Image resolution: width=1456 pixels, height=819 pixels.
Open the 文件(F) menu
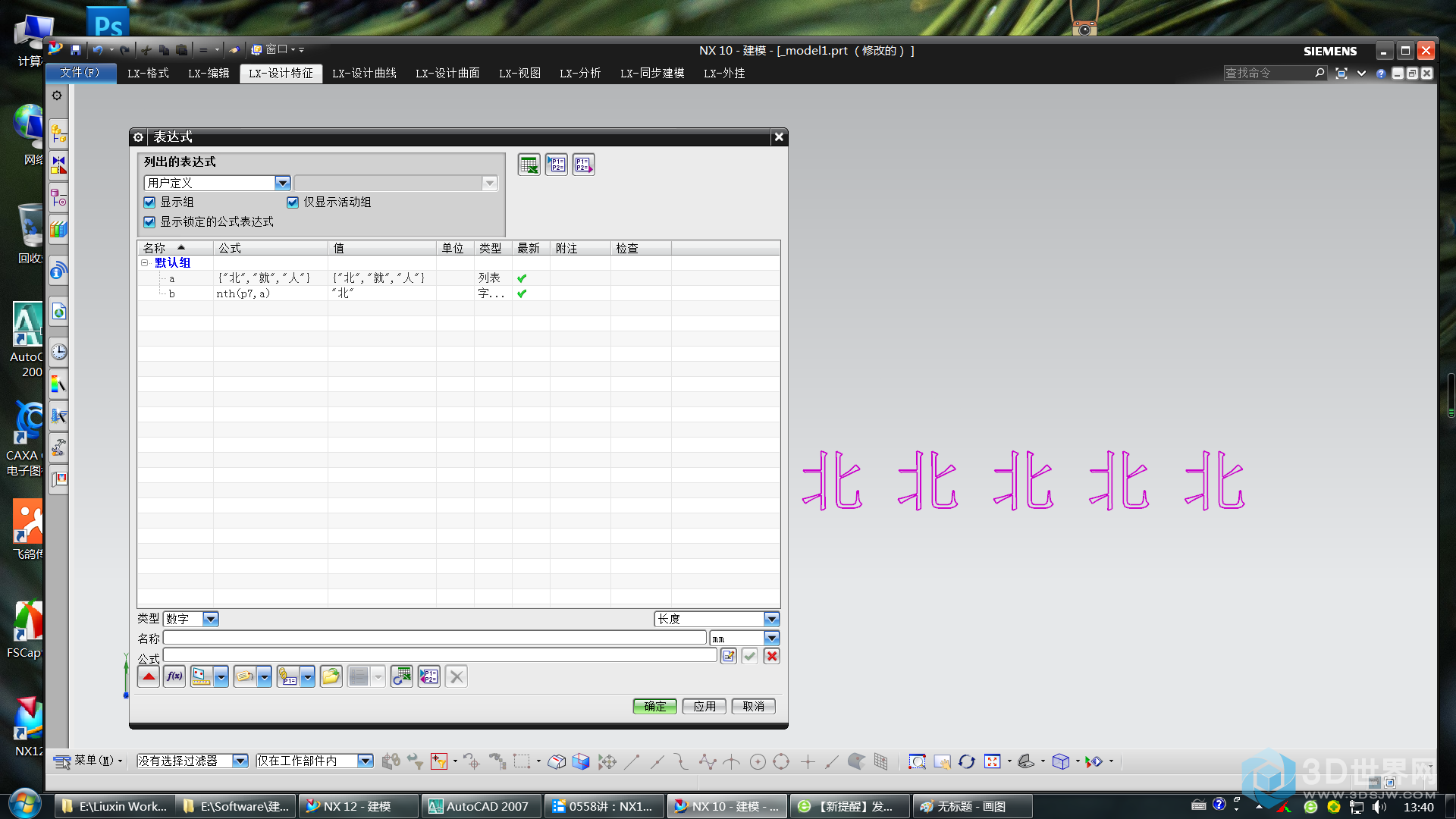pos(81,73)
